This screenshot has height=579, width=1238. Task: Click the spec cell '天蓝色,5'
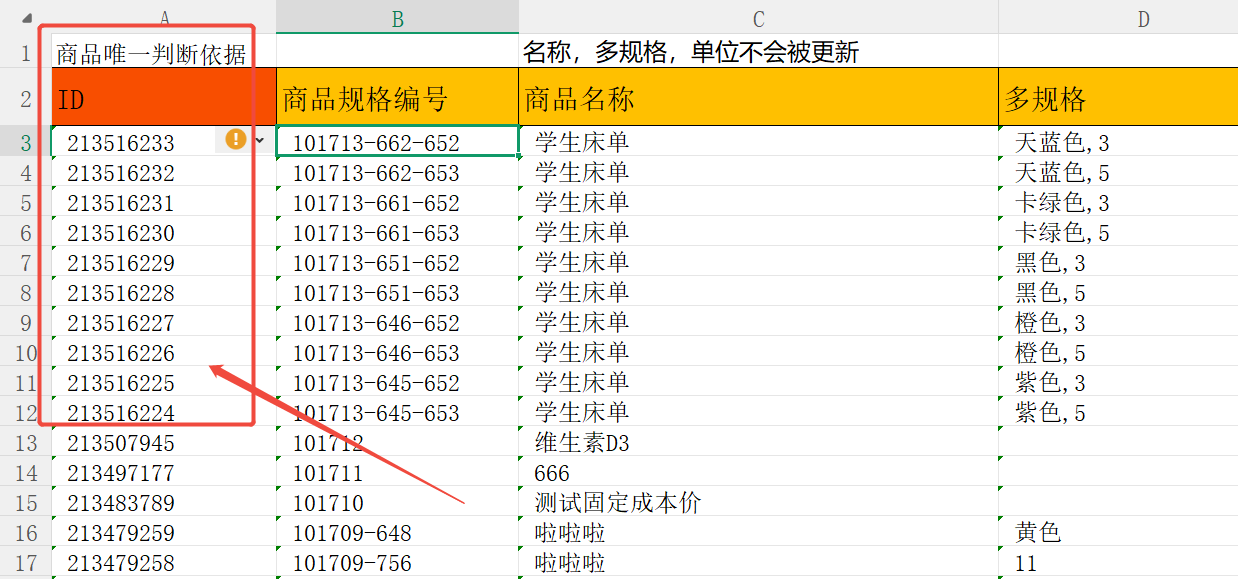coord(1062,172)
